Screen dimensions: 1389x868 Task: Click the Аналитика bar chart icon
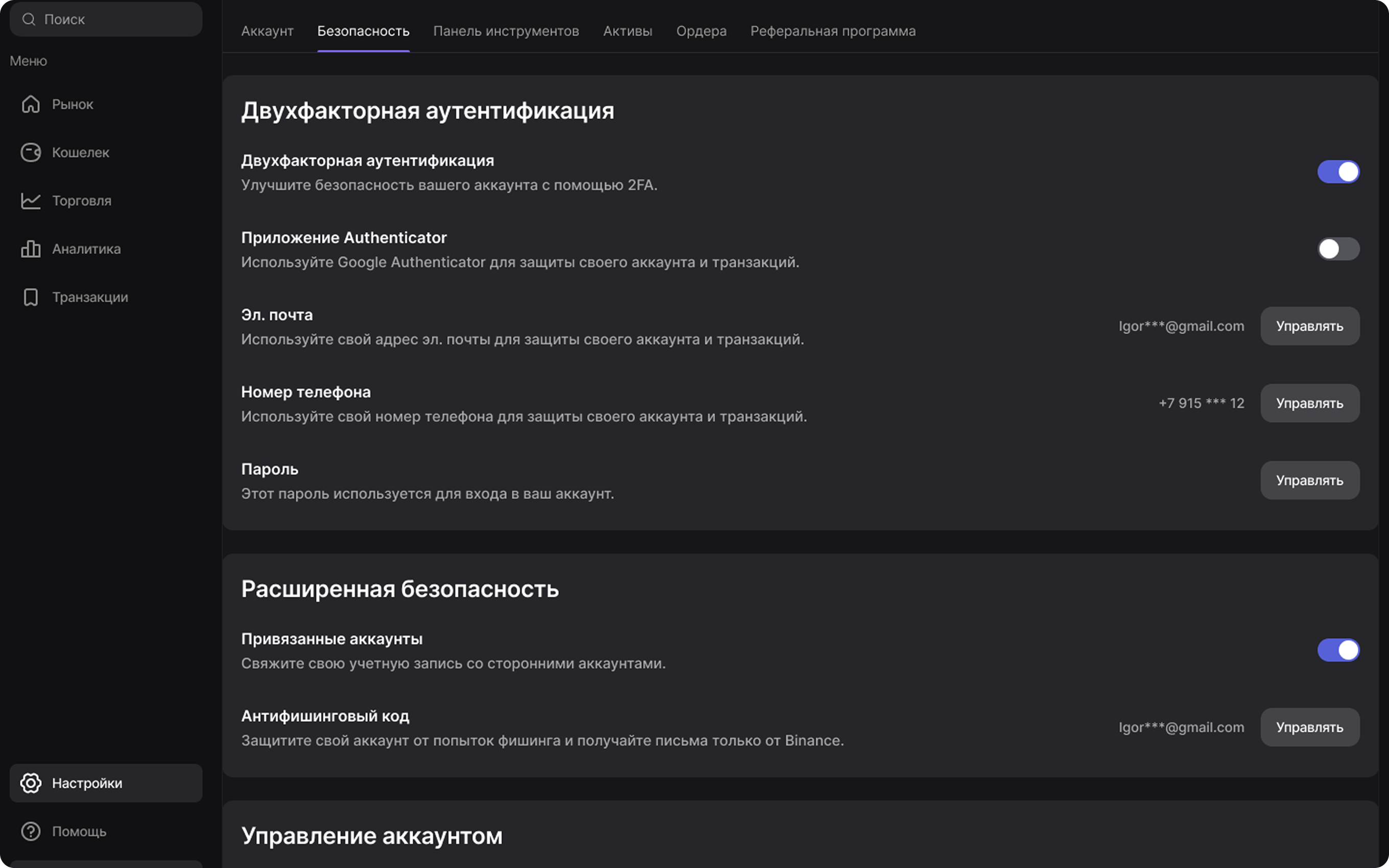[x=31, y=249]
